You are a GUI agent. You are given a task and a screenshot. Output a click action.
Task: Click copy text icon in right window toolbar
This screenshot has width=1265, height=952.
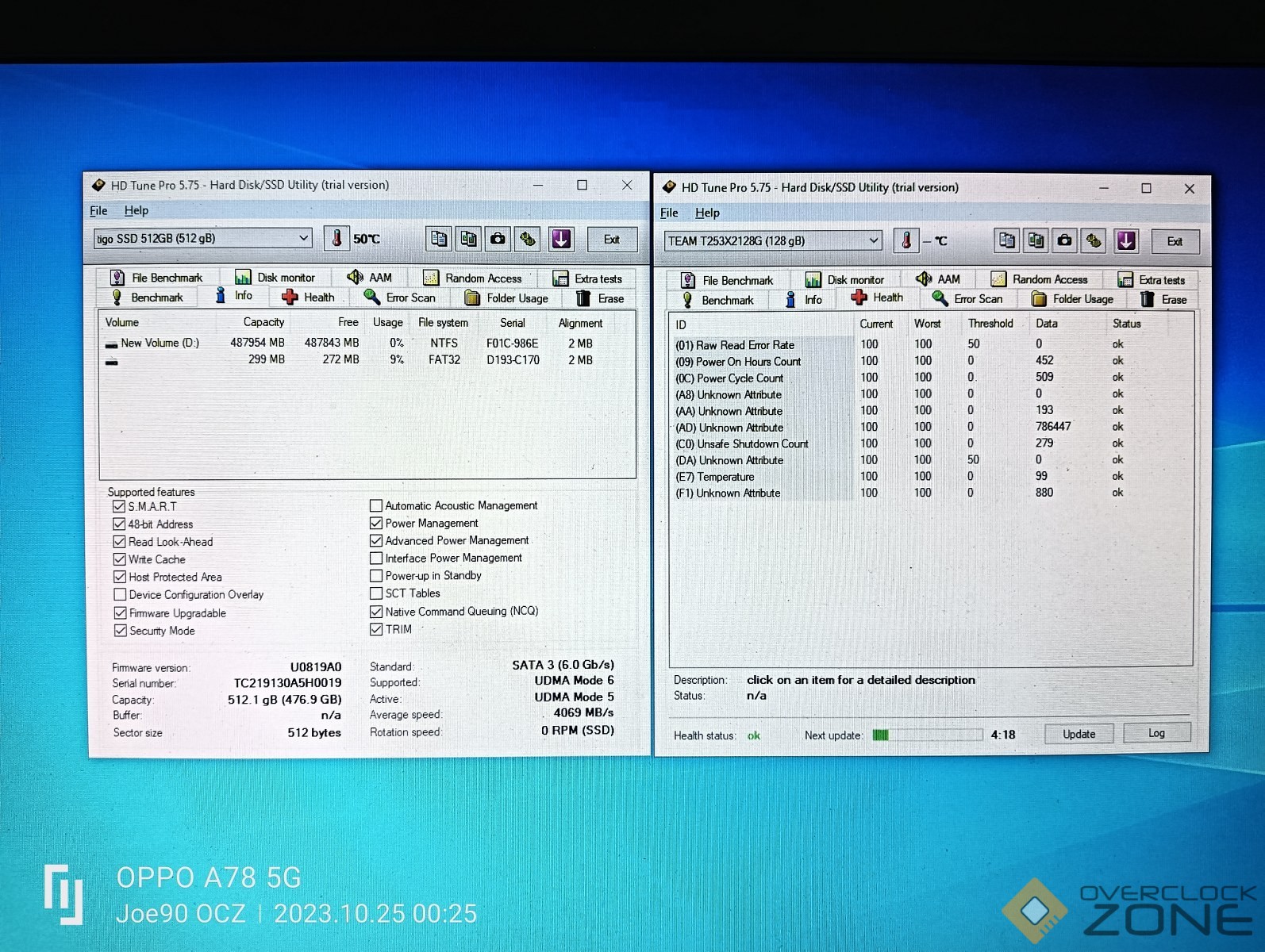1007,240
